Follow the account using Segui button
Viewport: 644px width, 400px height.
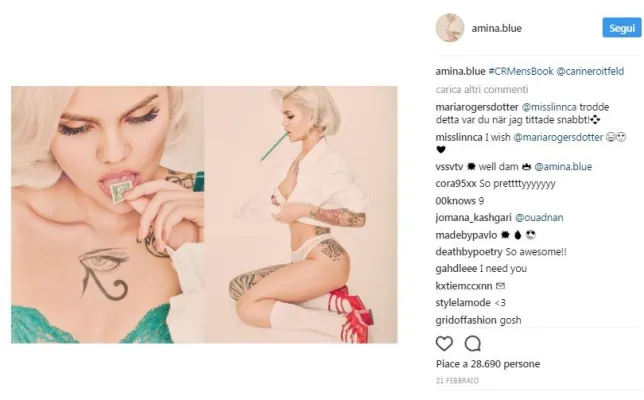tap(622, 28)
